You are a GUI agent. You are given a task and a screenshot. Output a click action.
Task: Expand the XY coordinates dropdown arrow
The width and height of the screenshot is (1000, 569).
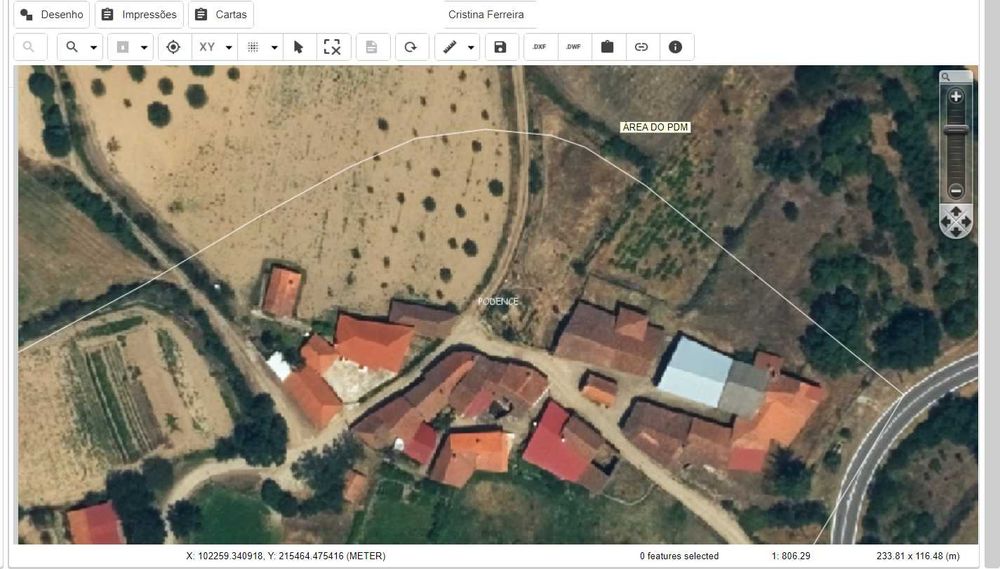click(229, 48)
